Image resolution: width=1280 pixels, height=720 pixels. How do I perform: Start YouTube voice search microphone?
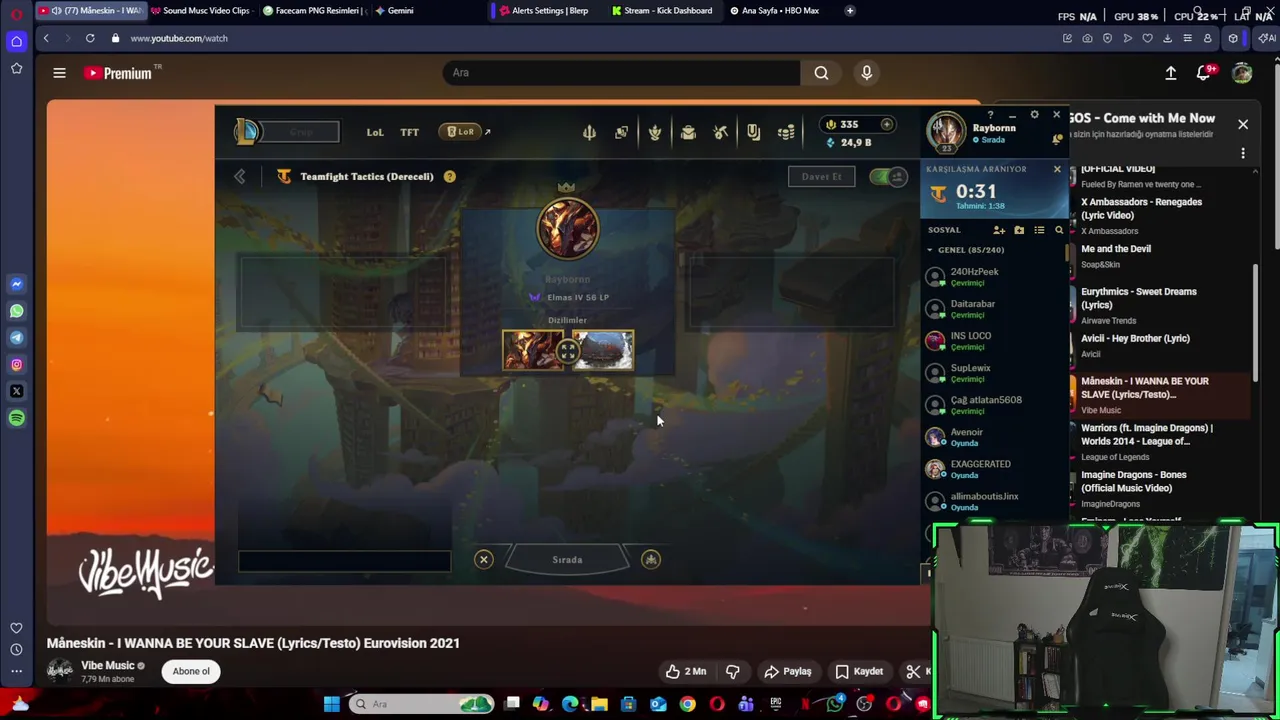coord(867,72)
